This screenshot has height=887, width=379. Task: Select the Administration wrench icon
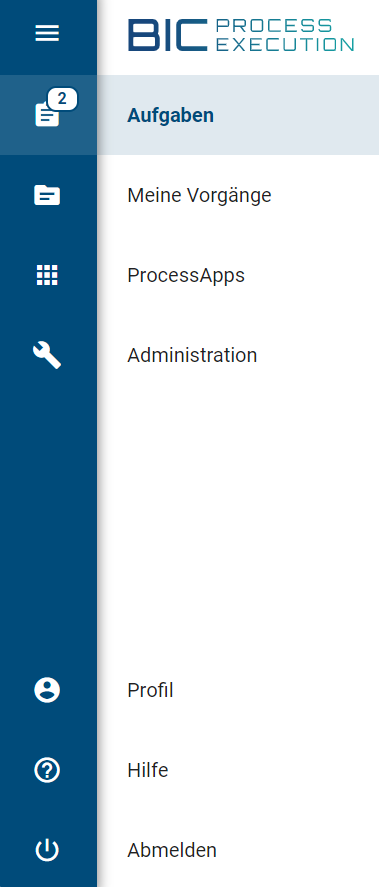47,355
